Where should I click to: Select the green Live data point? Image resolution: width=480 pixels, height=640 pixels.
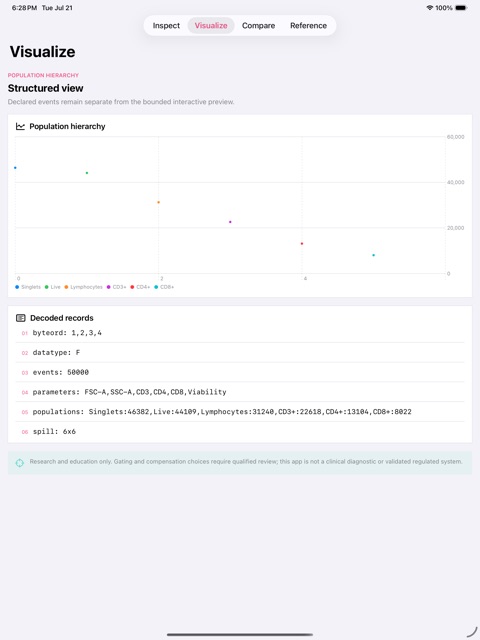pos(87,173)
